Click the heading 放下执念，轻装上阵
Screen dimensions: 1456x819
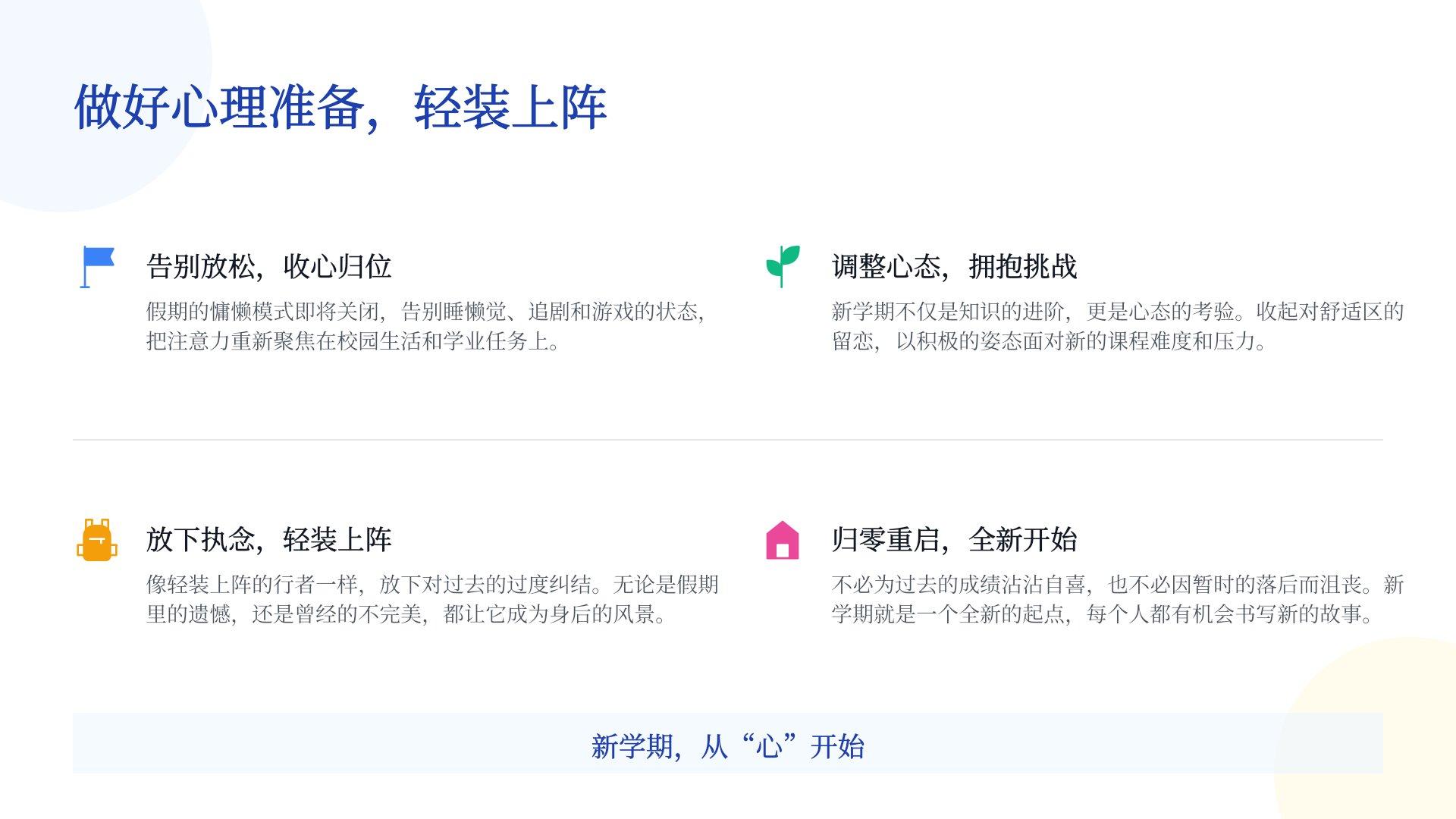pyautogui.click(x=269, y=540)
